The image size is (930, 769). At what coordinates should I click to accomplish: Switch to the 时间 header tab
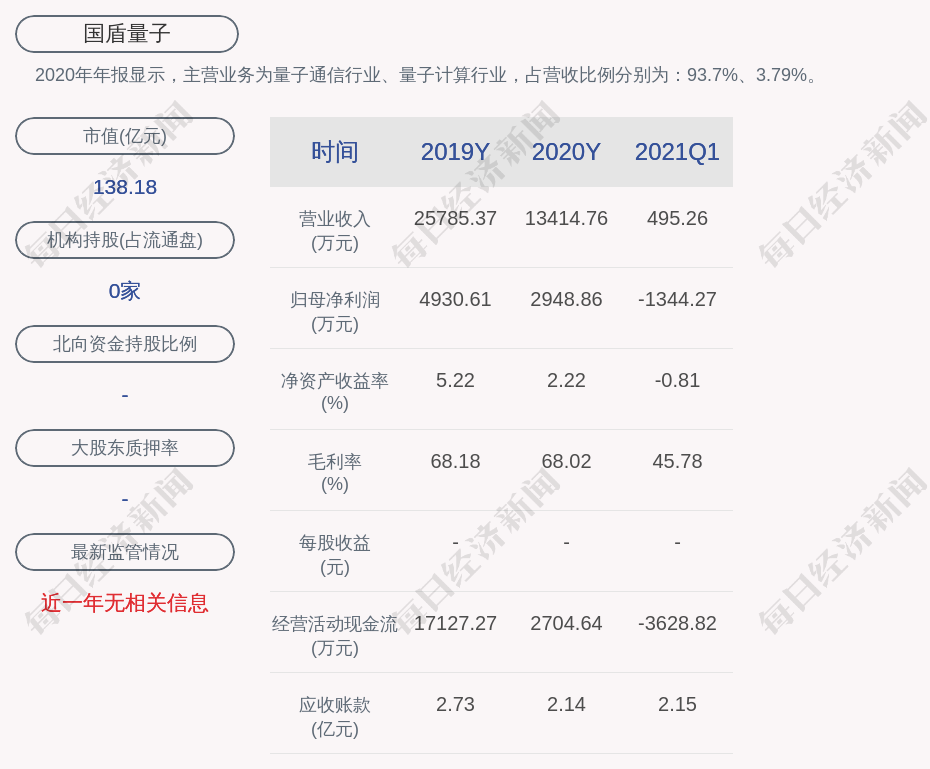(334, 152)
